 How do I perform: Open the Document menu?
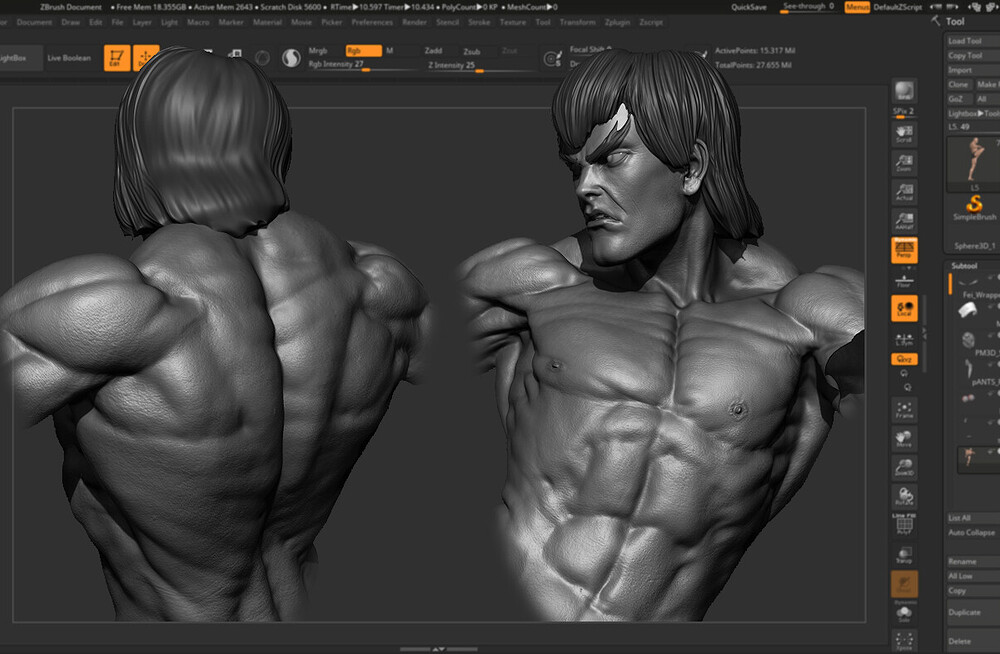click(34, 22)
